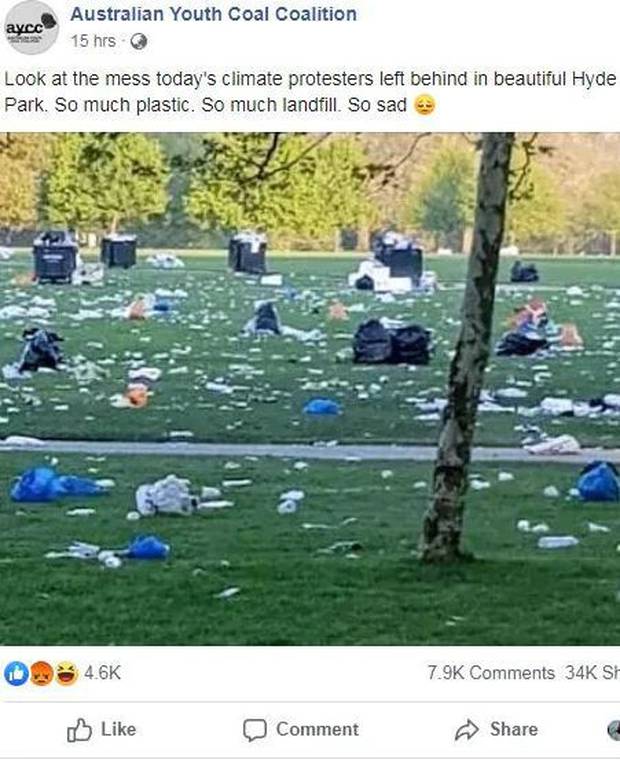620x763 pixels.
Task: Click the Share arrow icon
Action: pos(467,730)
